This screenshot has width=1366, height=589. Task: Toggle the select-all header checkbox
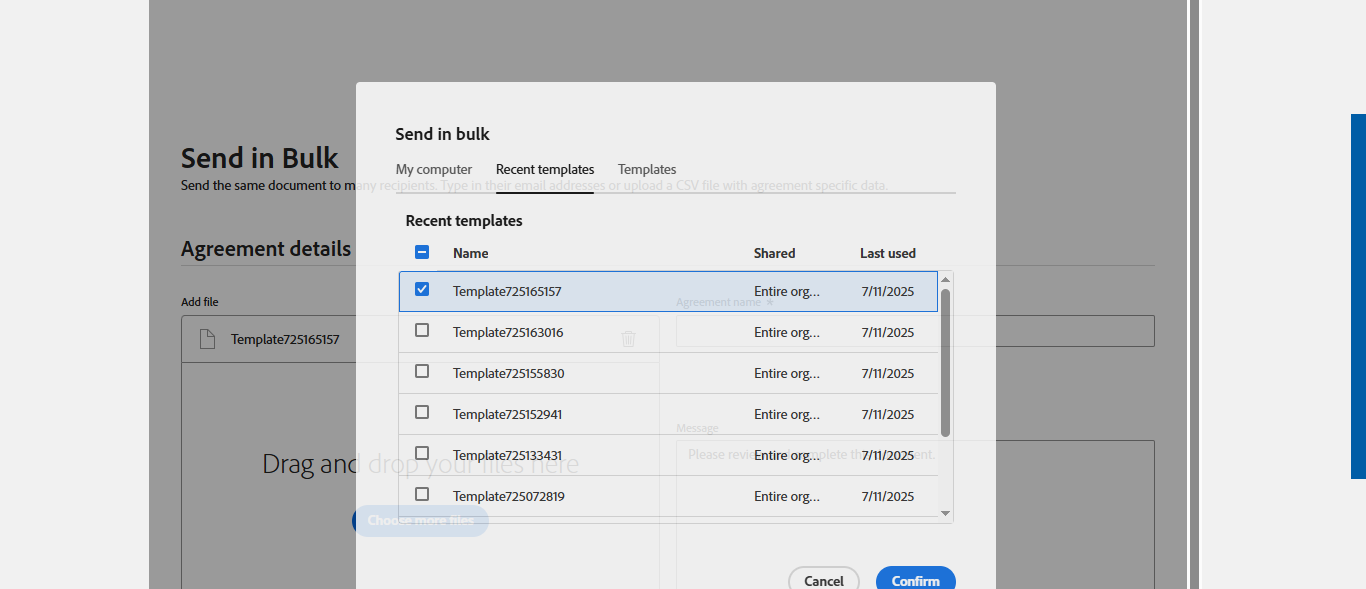(x=422, y=253)
